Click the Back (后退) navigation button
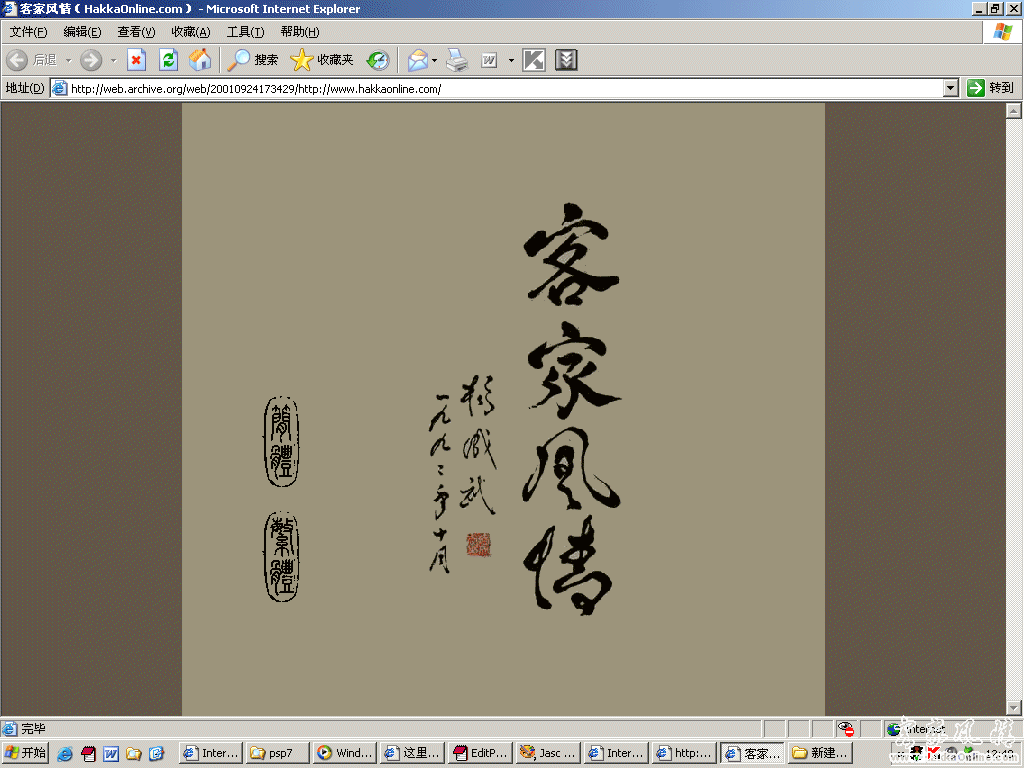The width and height of the screenshot is (1024, 768). pyautogui.click(x=32, y=60)
